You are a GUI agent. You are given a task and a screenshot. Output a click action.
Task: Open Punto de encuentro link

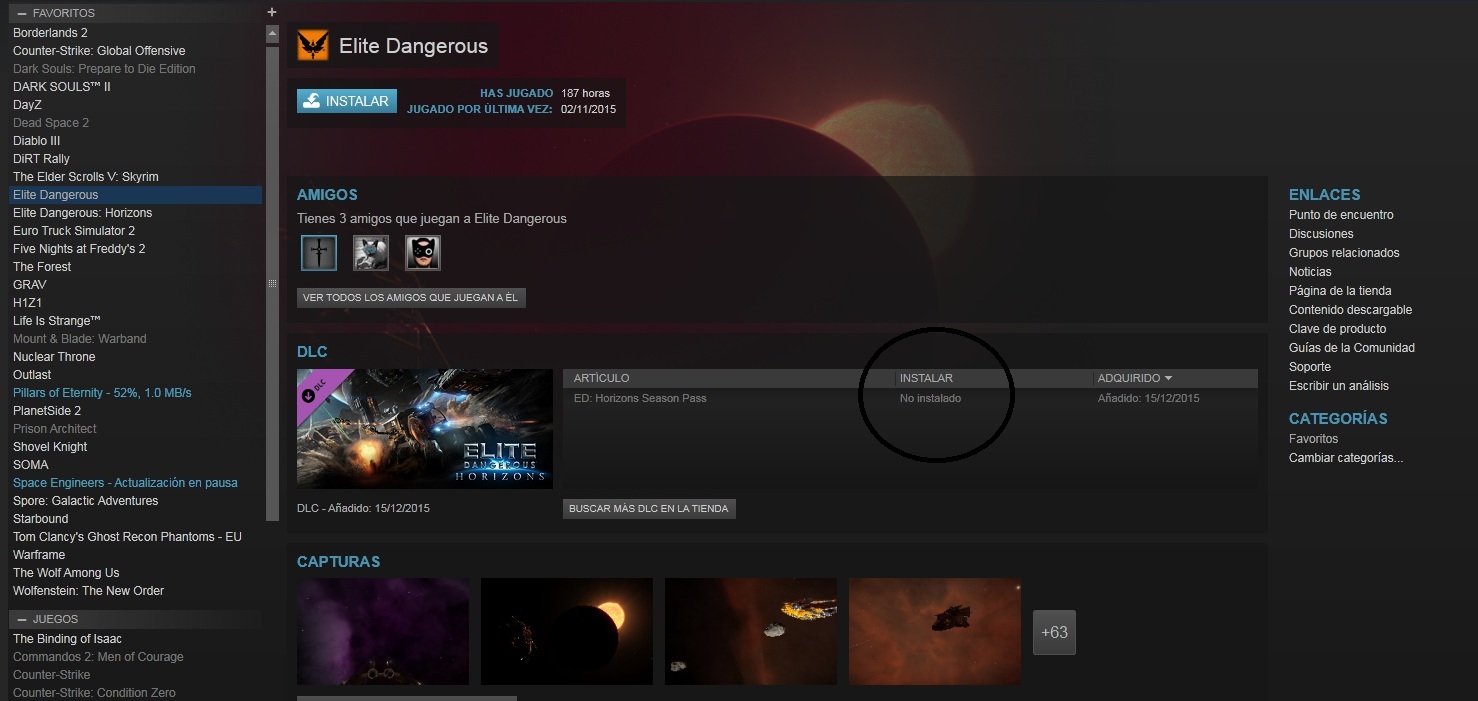pos(1341,215)
